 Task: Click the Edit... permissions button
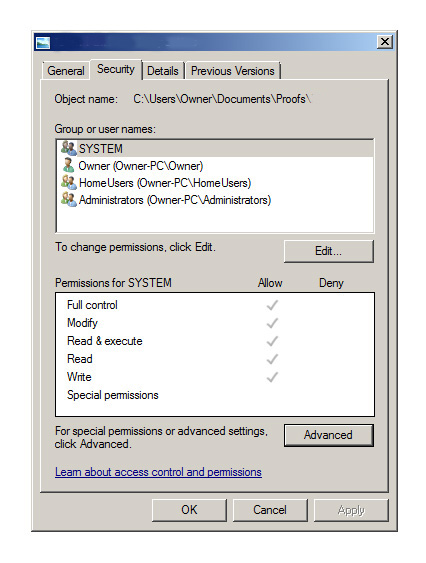coord(329,251)
